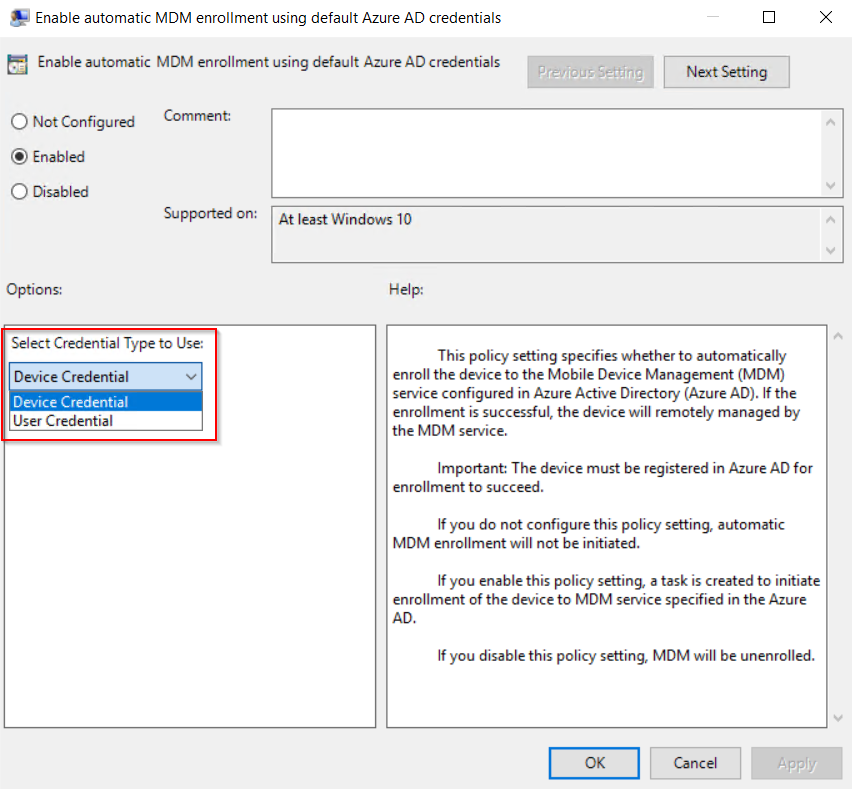Close the policy dialog window

[x=825, y=17]
